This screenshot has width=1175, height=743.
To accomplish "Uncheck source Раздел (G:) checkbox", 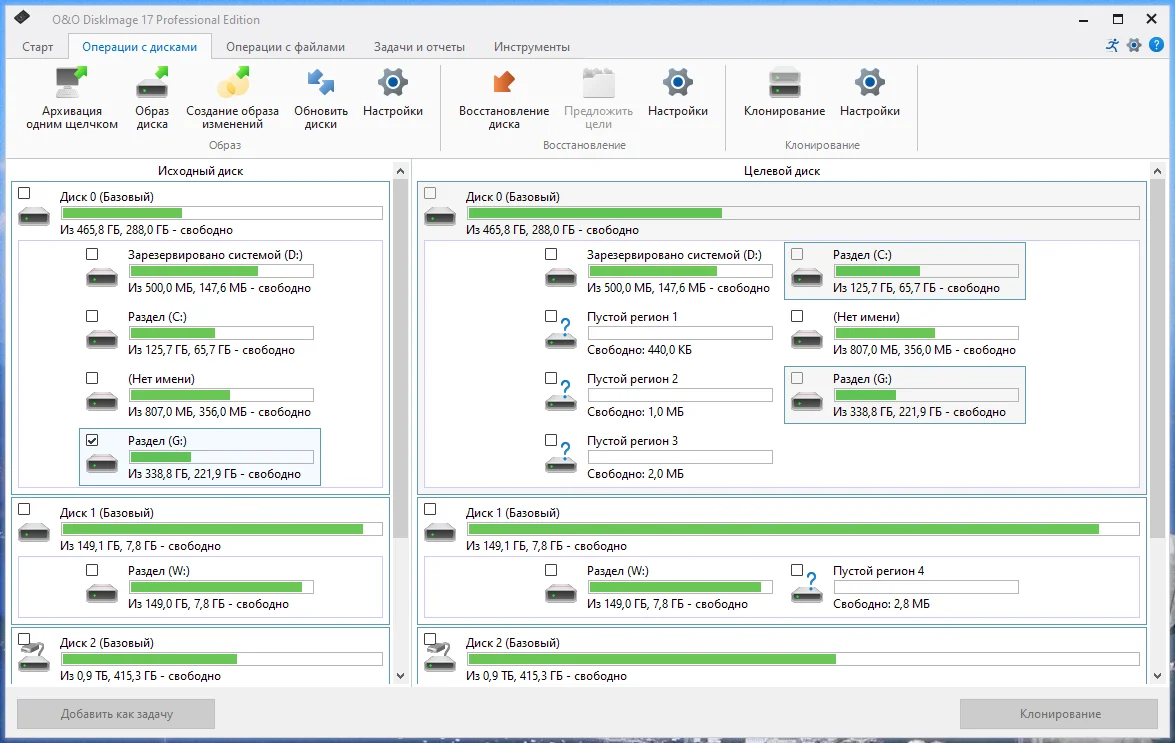I will point(92,440).
